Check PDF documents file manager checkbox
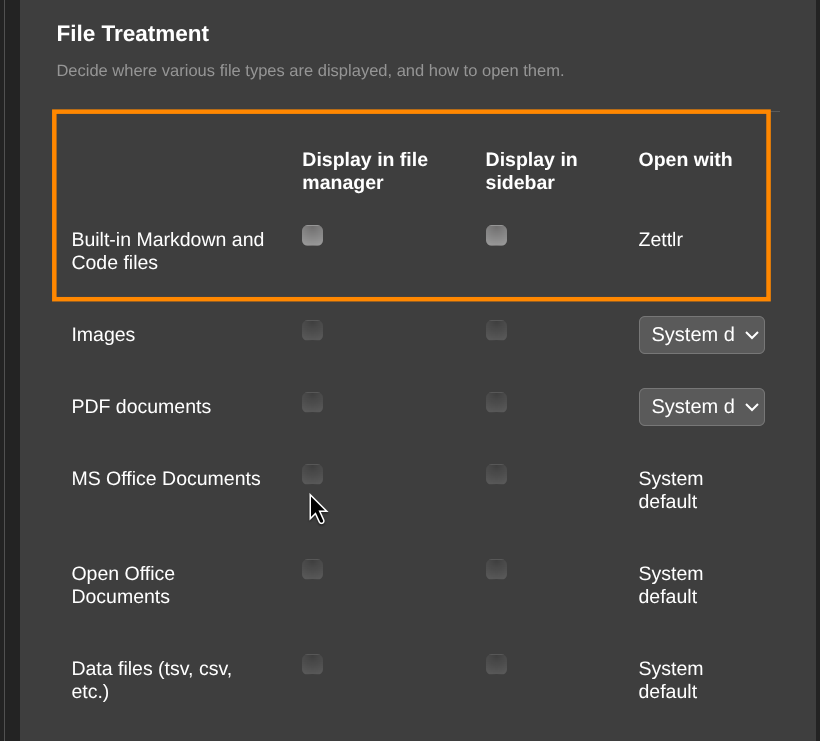Image resolution: width=820 pixels, height=741 pixels. click(x=313, y=402)
